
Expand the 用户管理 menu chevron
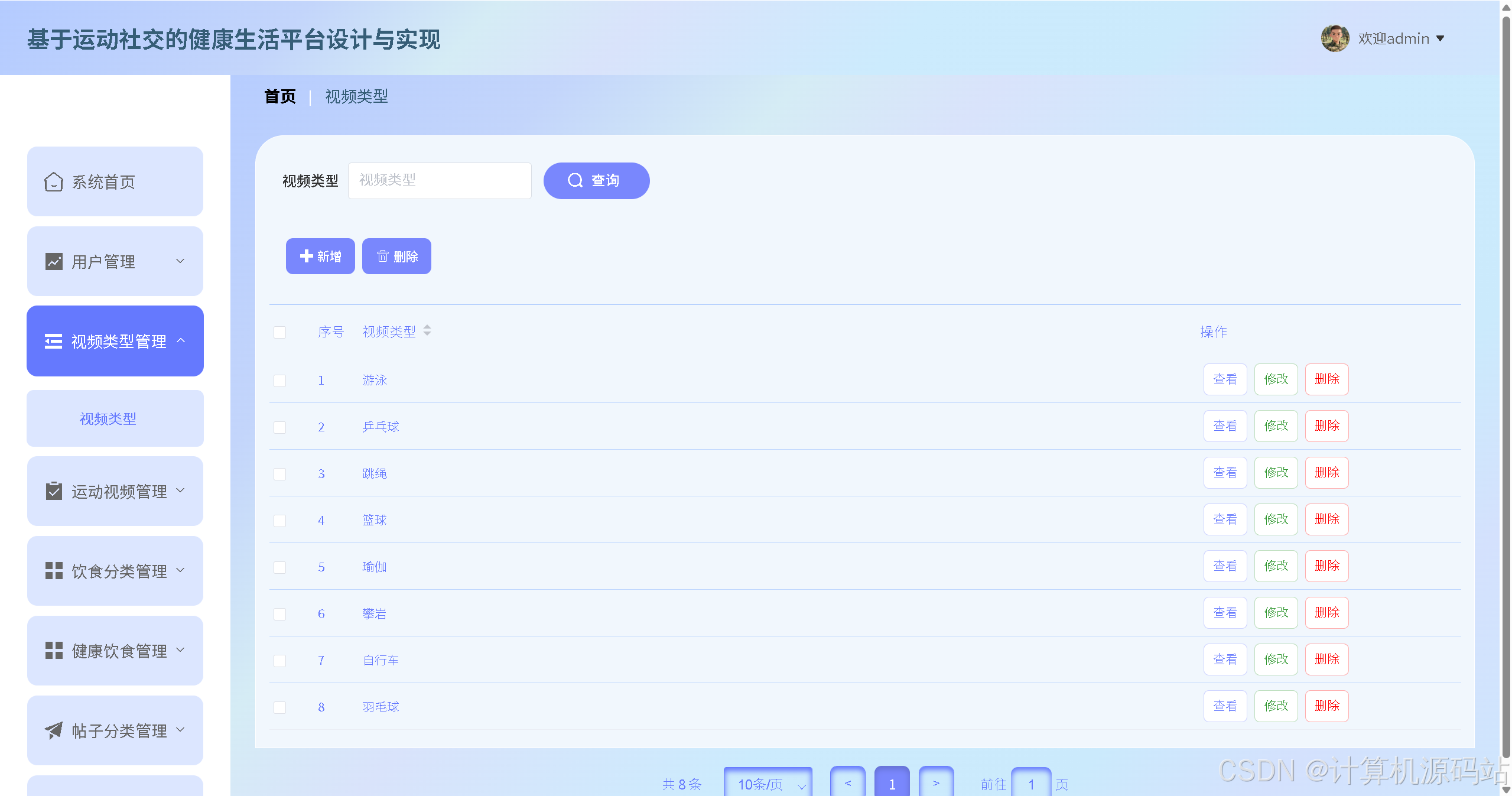click(181, 261)
